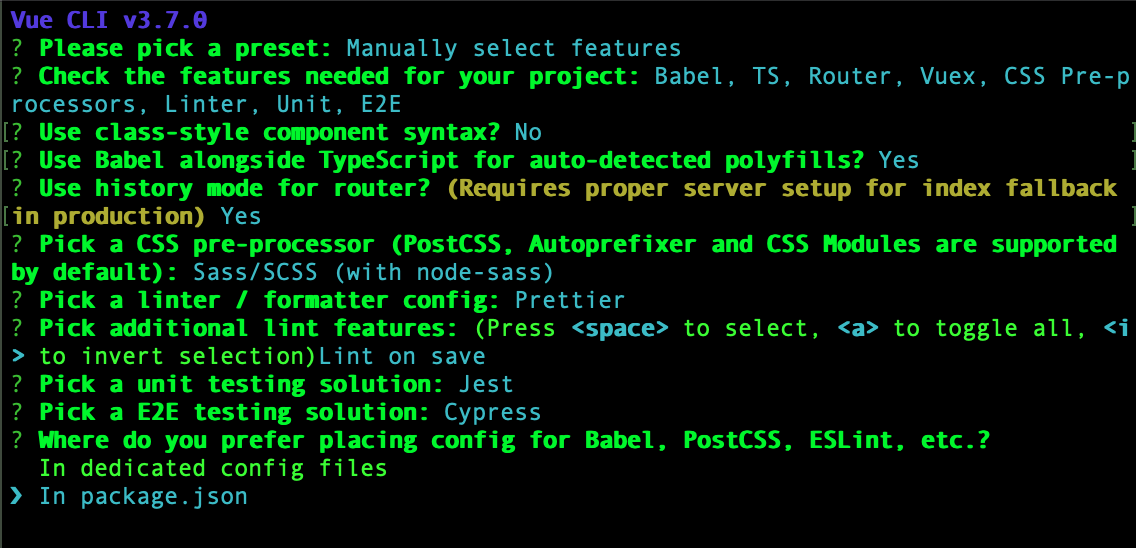
Task: Select the "In dedicated config files" option
Action: click(x=213, y=468)
